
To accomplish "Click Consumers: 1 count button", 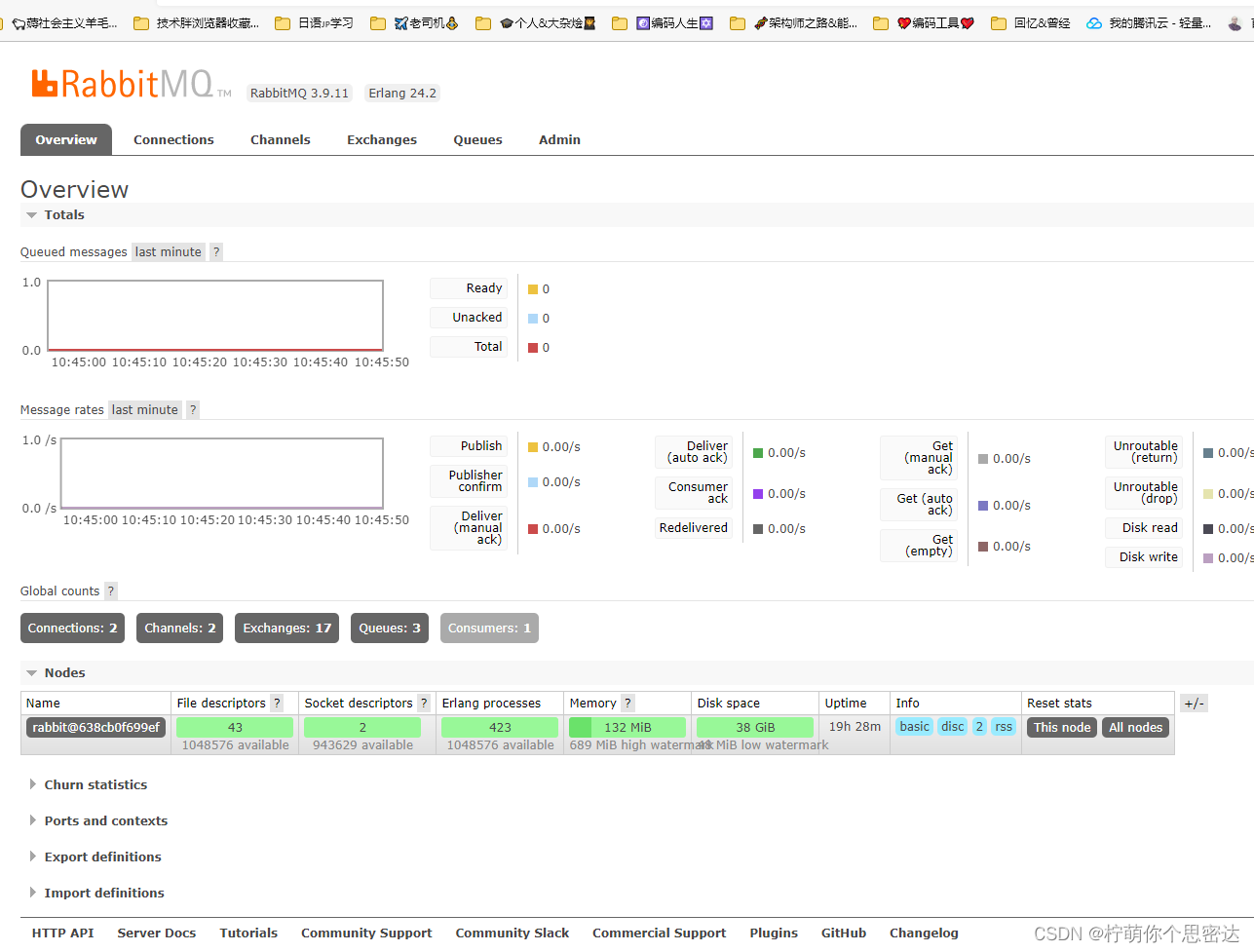I will [x=489, y=628].
